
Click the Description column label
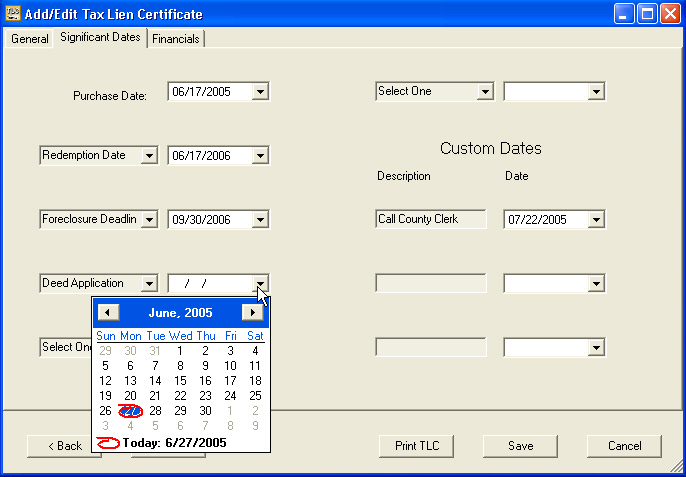tap(404, 176)
